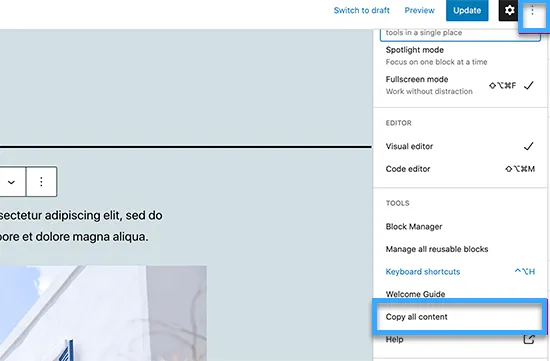Click the Update button
Viewport: 550px width, 361px height.
[x=467, y=11]
